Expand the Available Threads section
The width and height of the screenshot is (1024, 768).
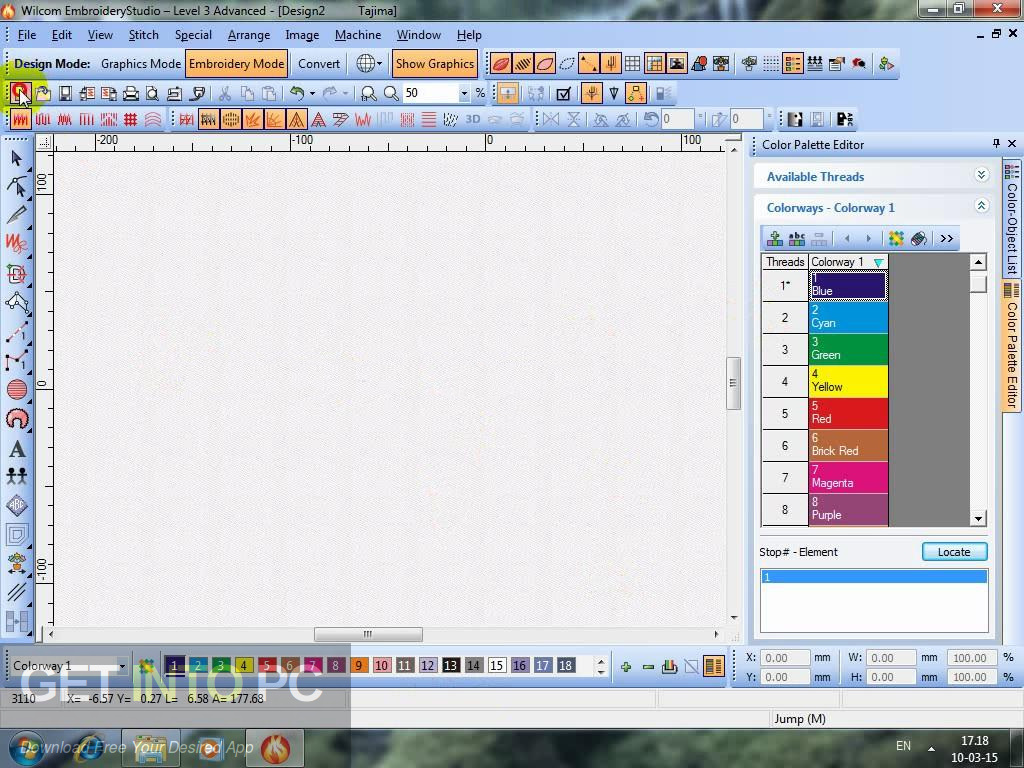click(981, 175)
